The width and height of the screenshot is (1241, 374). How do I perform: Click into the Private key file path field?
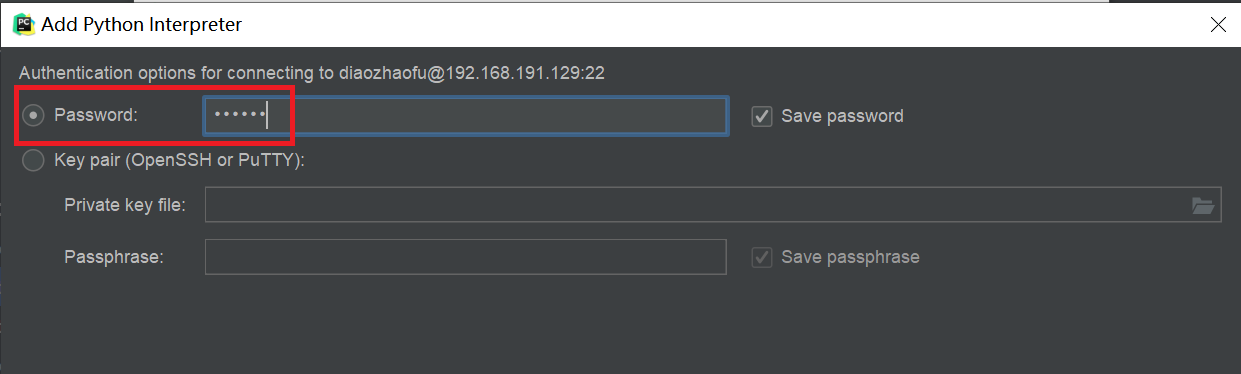click(x=713, y=206)
